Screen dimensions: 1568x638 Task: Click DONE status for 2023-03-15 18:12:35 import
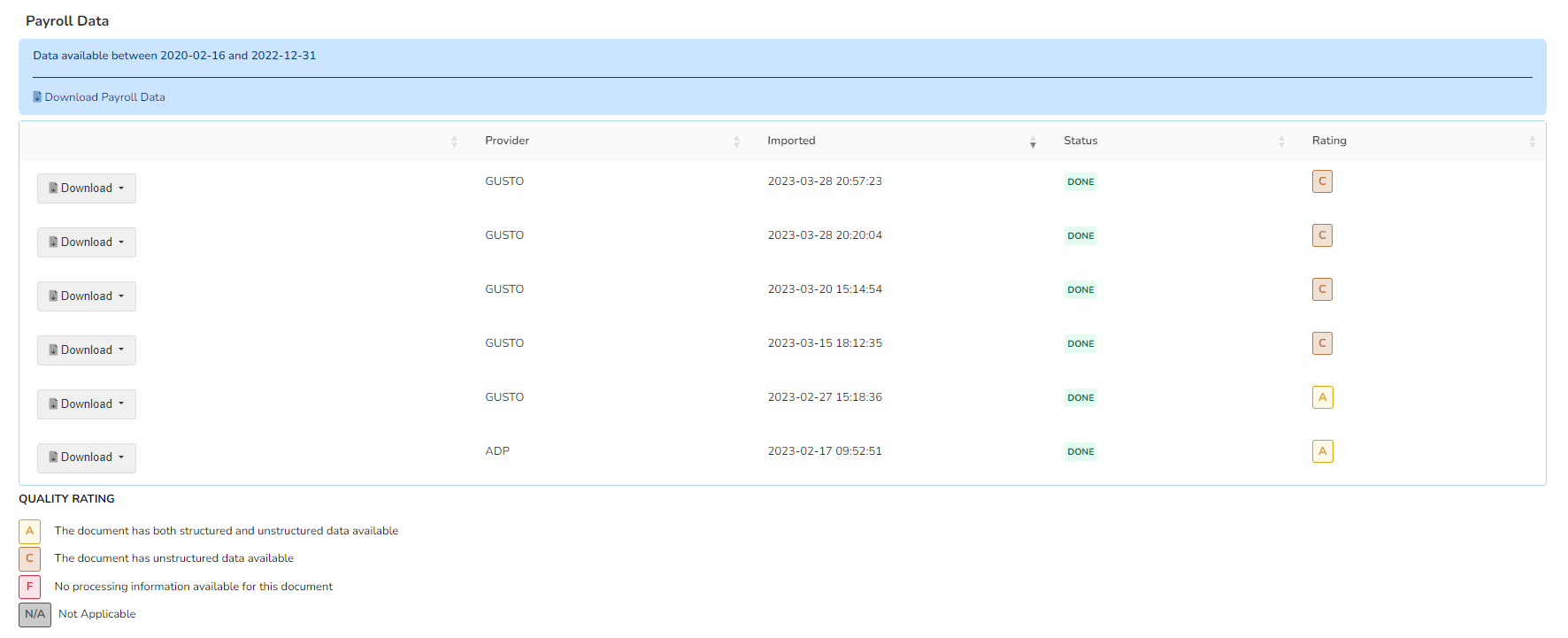[x=1080, y=343]
